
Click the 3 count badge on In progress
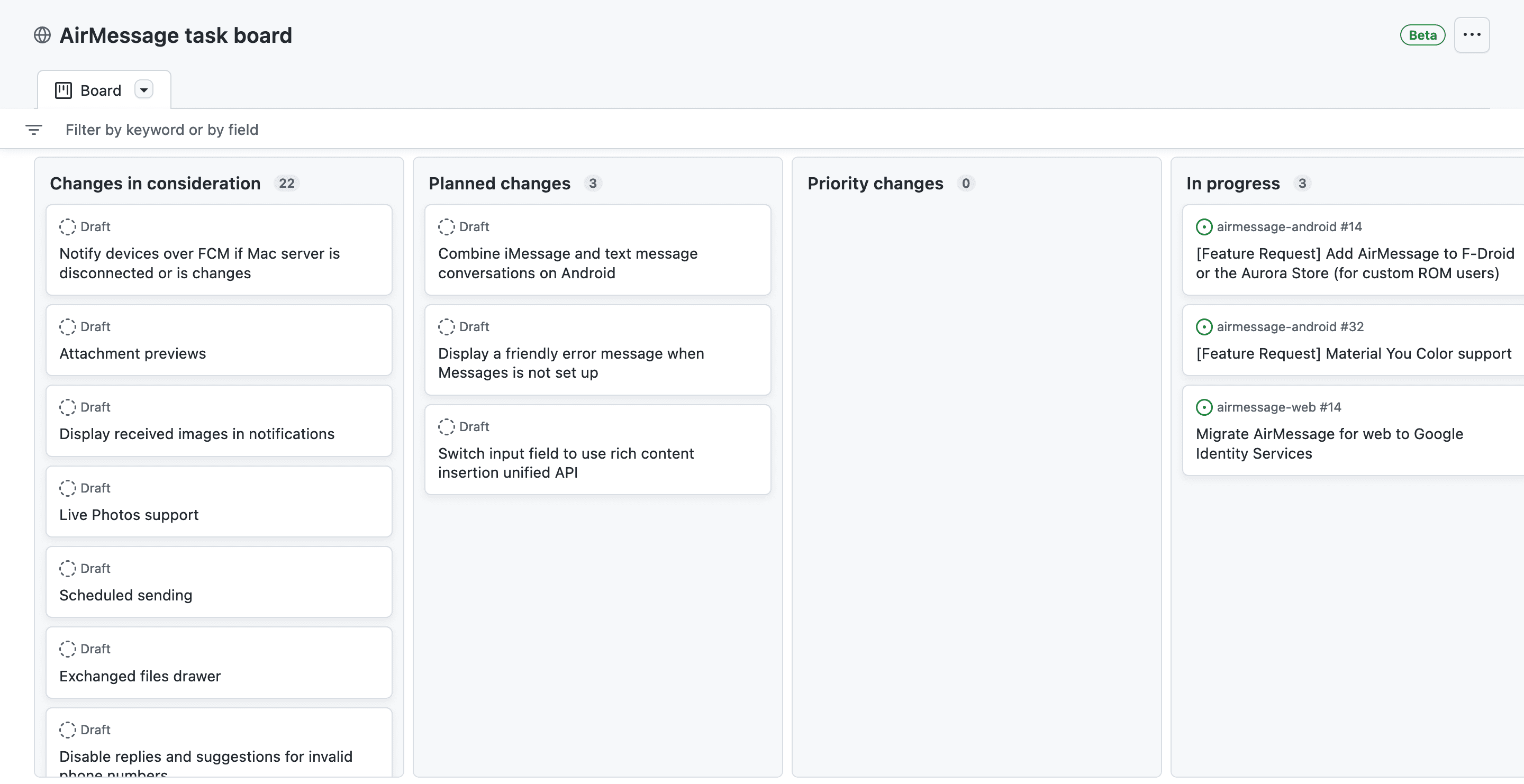pyautogui.click(x=1302, y=183)
